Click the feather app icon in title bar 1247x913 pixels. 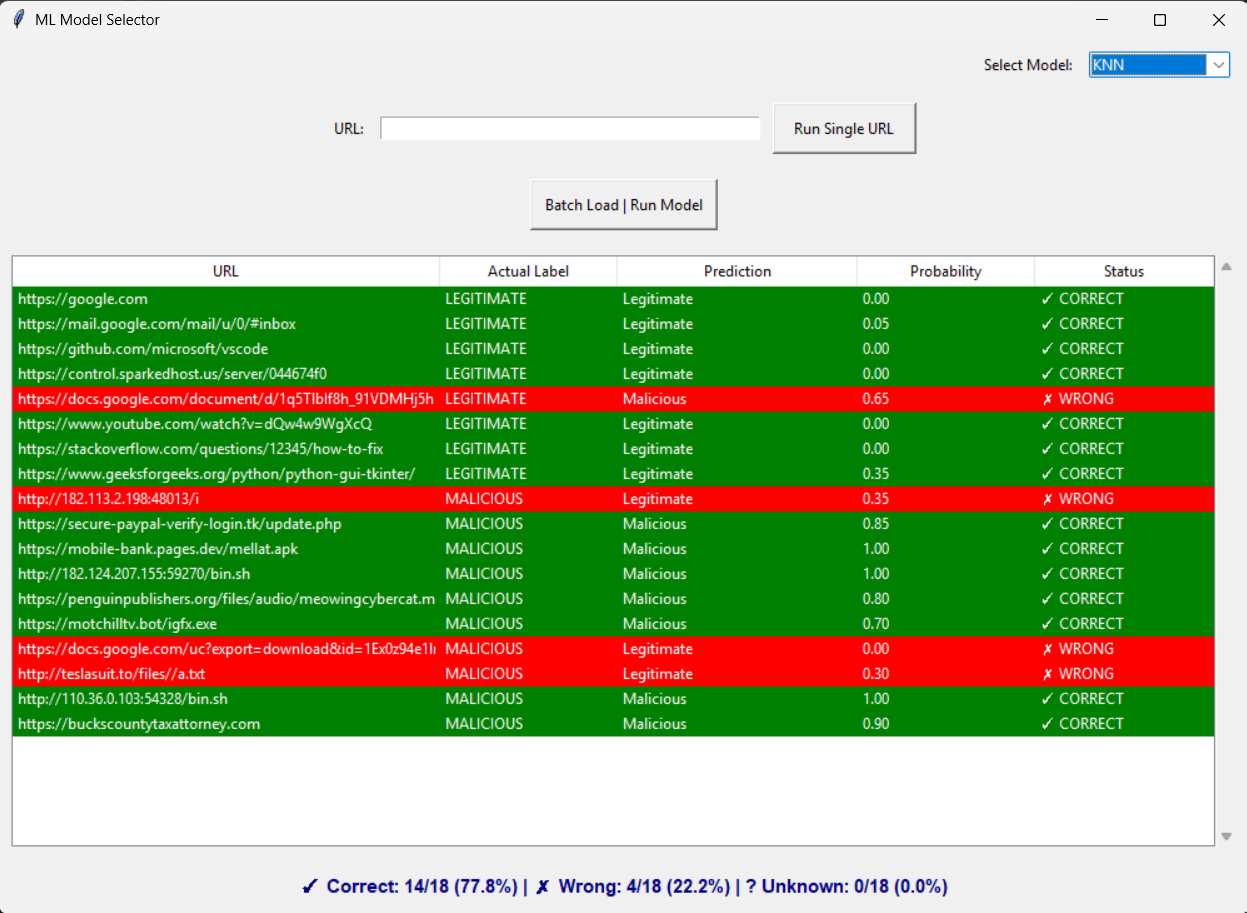coord(18,20)
